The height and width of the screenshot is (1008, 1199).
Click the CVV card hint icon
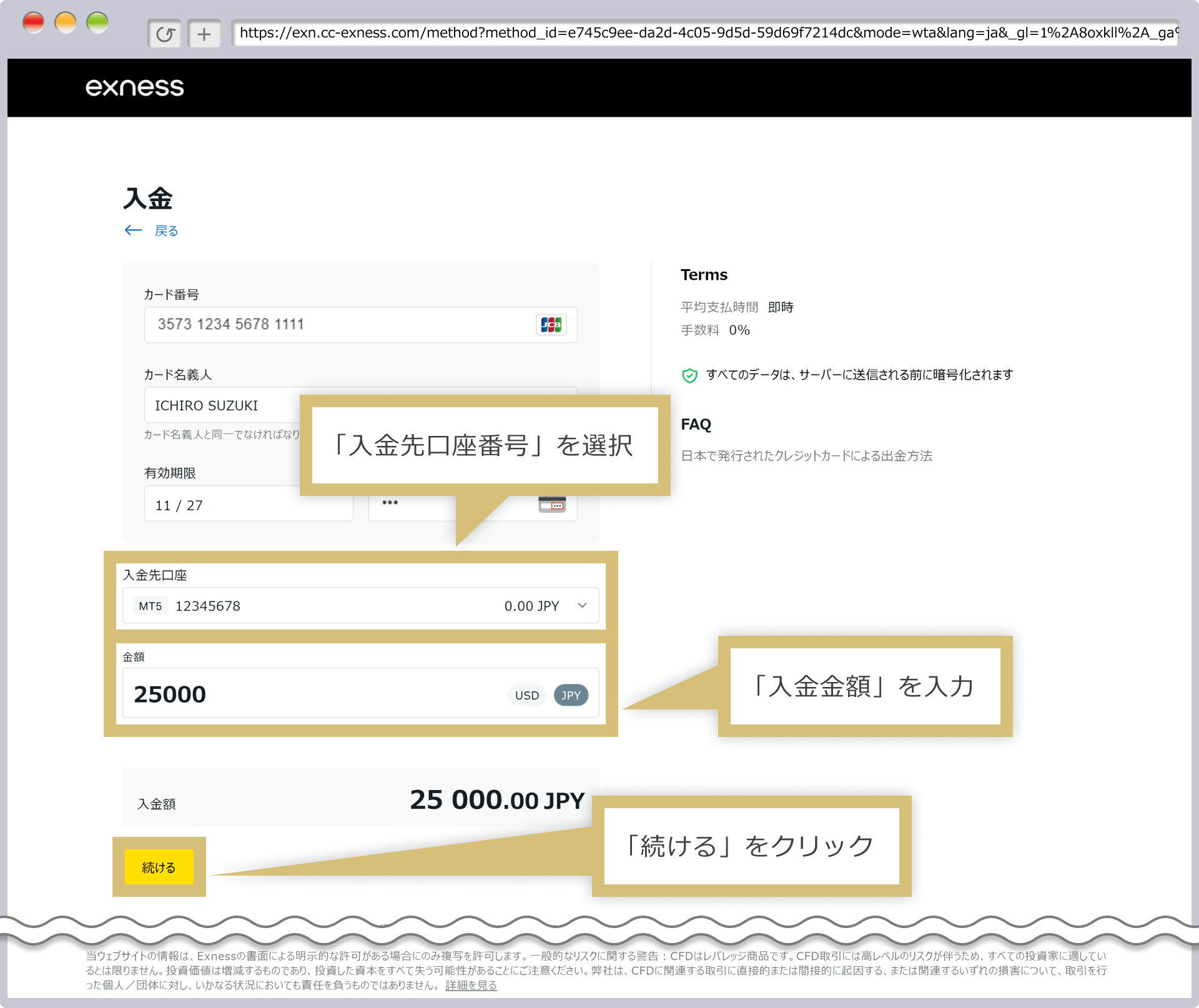pyautogui.click(x=552, y=504)
